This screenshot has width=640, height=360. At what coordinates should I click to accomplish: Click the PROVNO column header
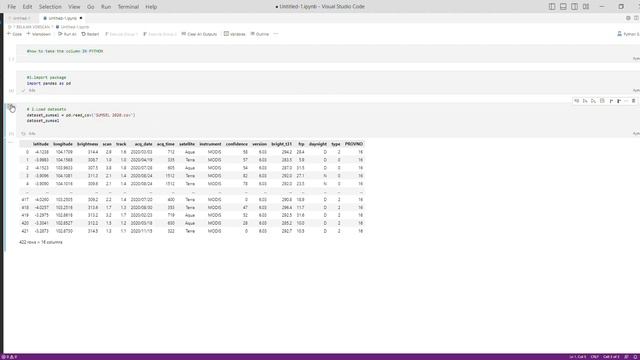[354, 144]
